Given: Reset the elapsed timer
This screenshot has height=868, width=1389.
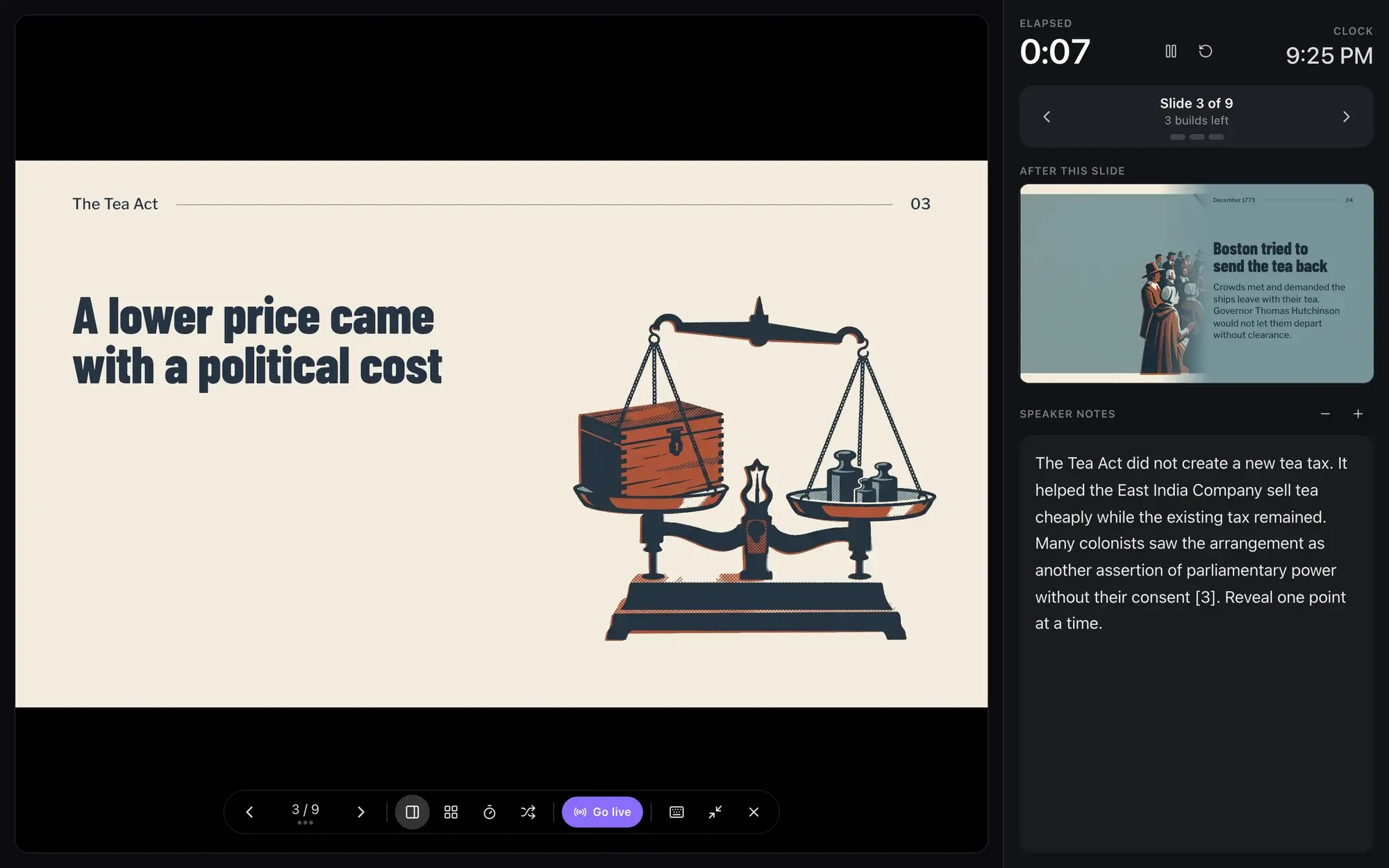Looking at the screenshot, I should 1206,51.
